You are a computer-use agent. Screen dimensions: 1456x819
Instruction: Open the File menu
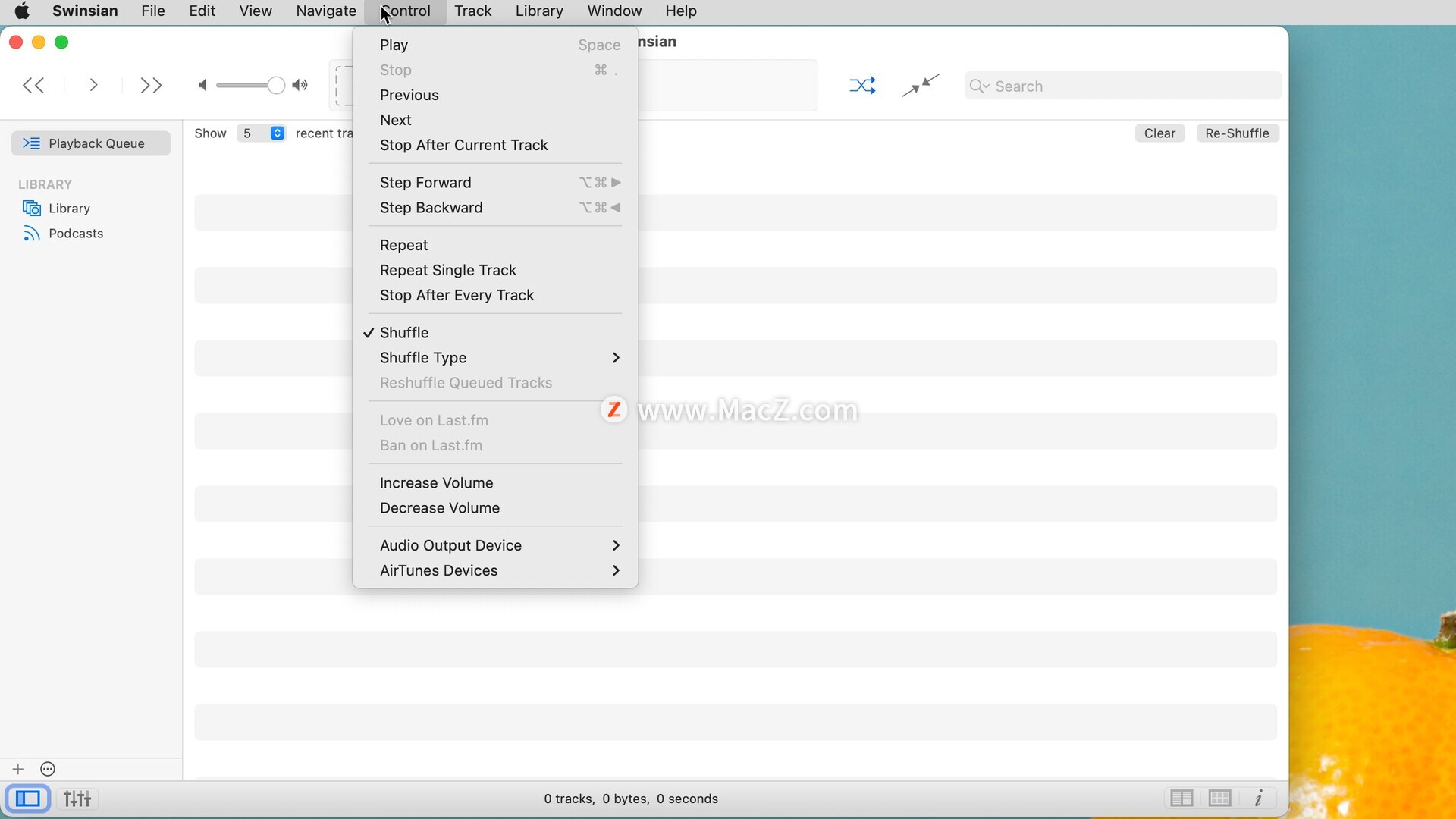pyautogui.click(x=153, y=11)
